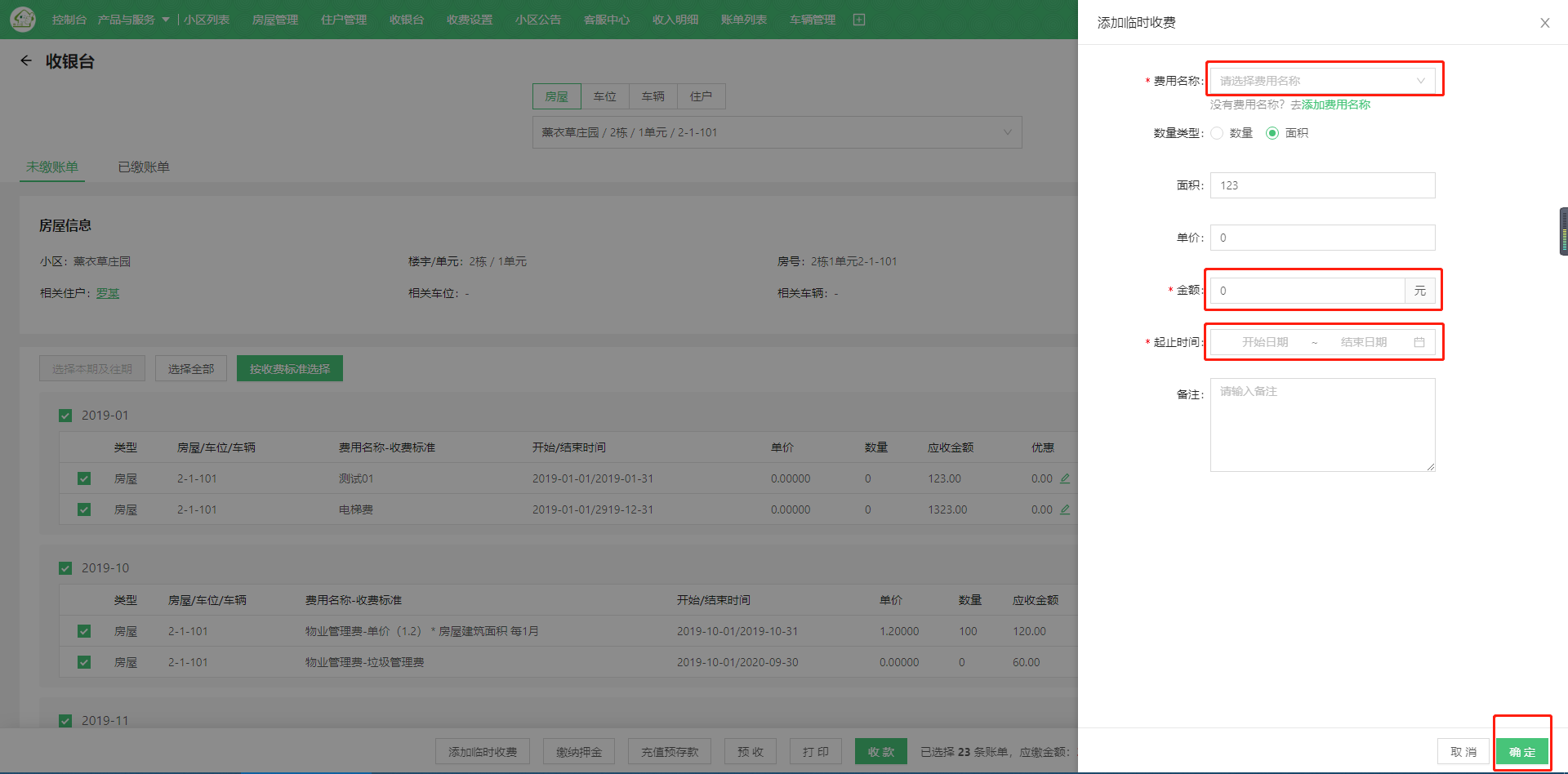
Task: Open 小区列表 in the top navigation
Action: (x=207, y=20)
